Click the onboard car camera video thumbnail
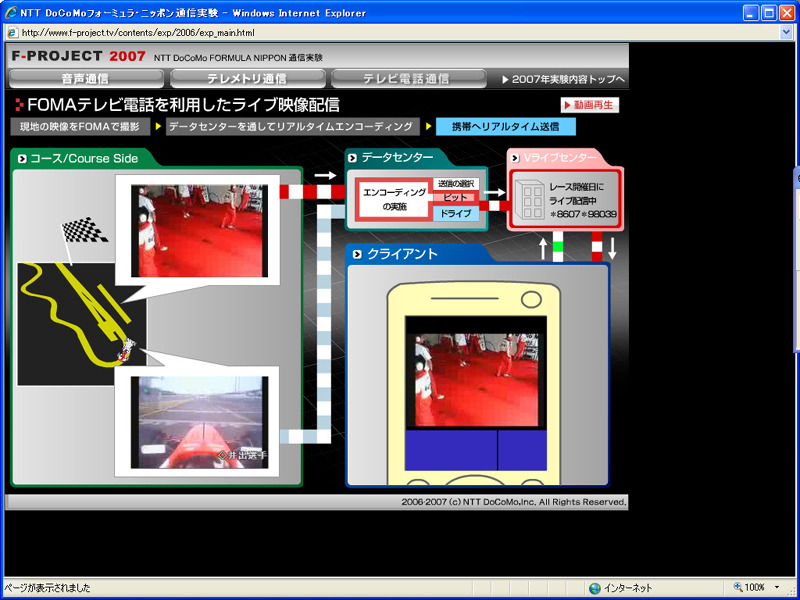The height and width of the screenshot is (600, 800). point(199,422)
